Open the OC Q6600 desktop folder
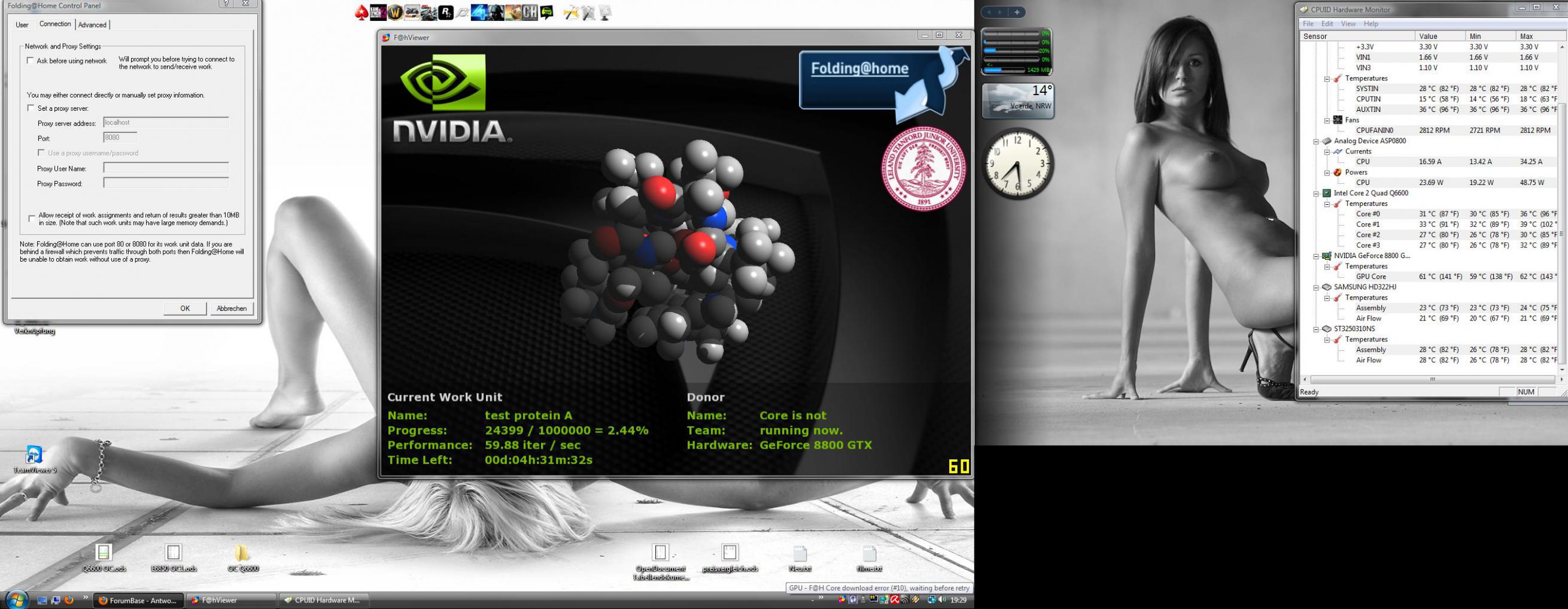 tap(242, 559)
